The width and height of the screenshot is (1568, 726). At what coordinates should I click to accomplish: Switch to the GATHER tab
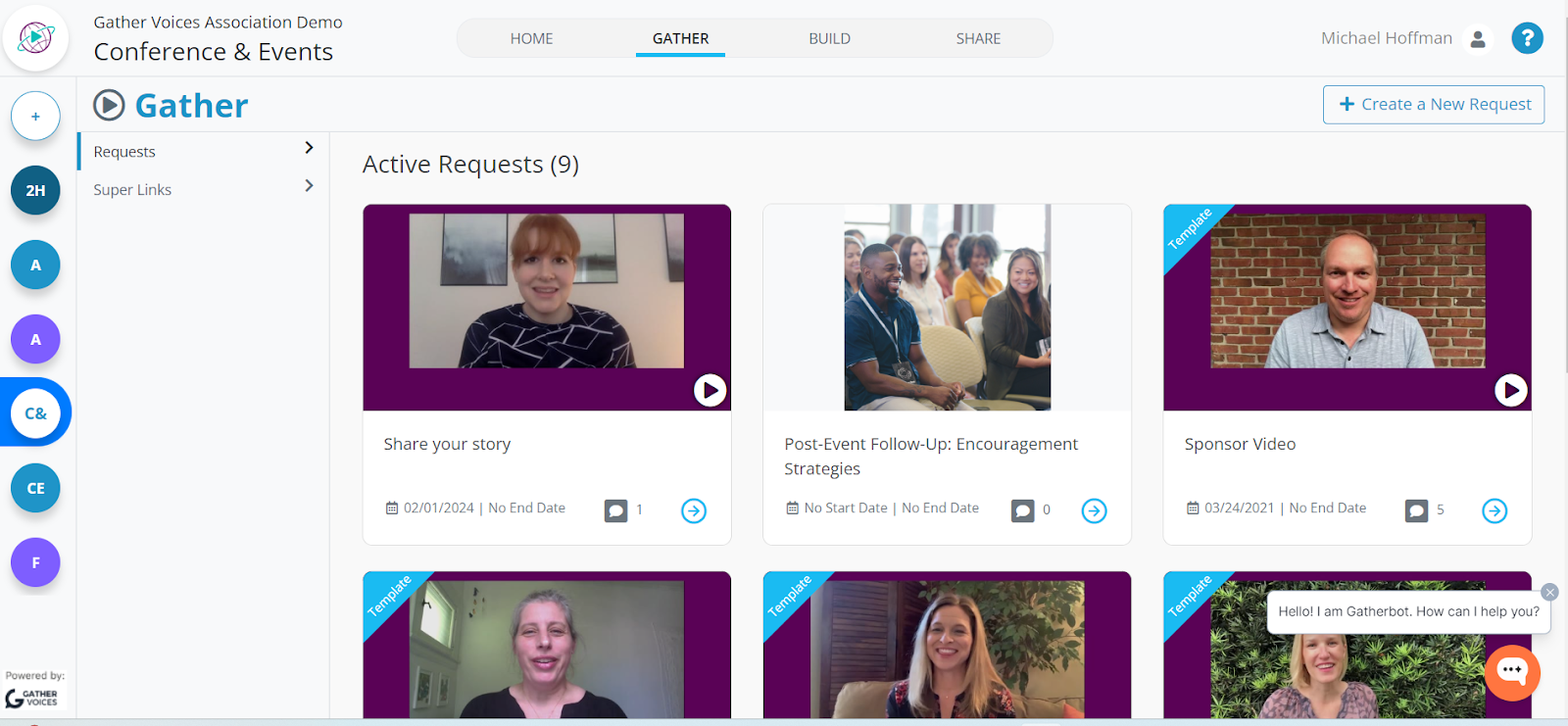click(680, 38)
